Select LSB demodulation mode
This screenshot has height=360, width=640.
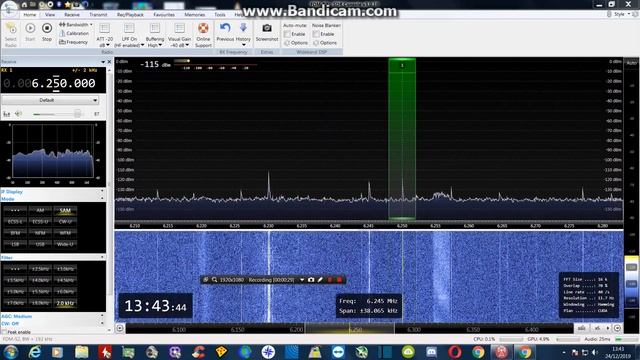click(15, 244)
